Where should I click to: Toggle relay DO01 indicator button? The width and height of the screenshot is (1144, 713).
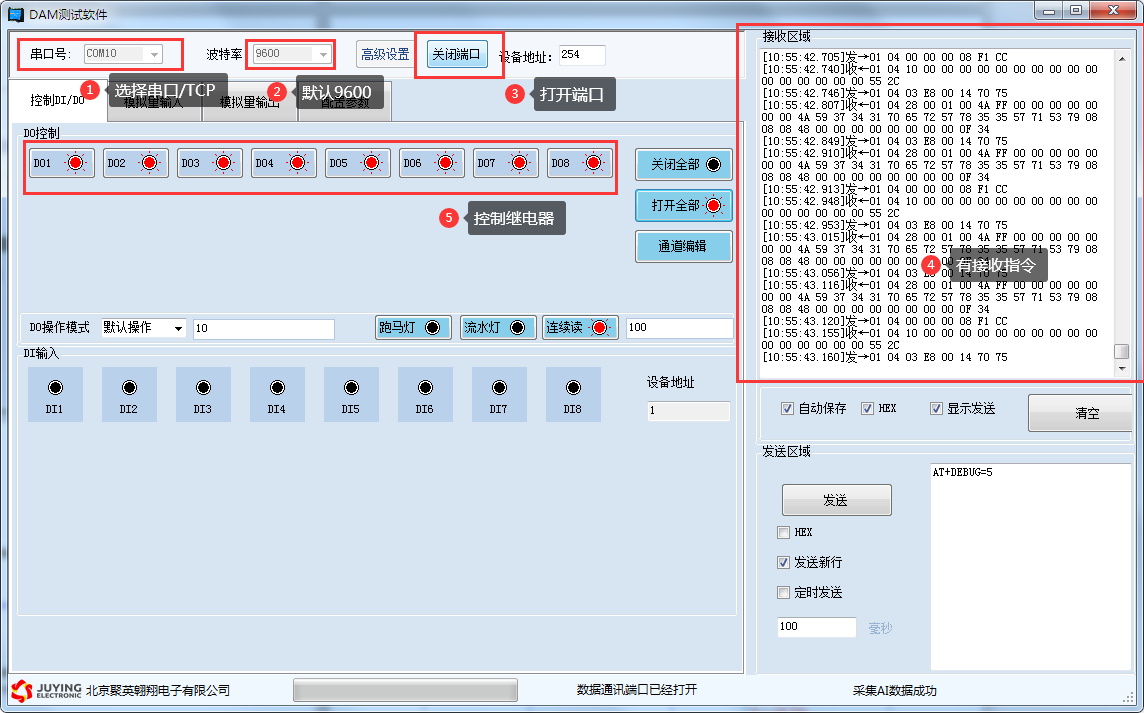point(62,163)
